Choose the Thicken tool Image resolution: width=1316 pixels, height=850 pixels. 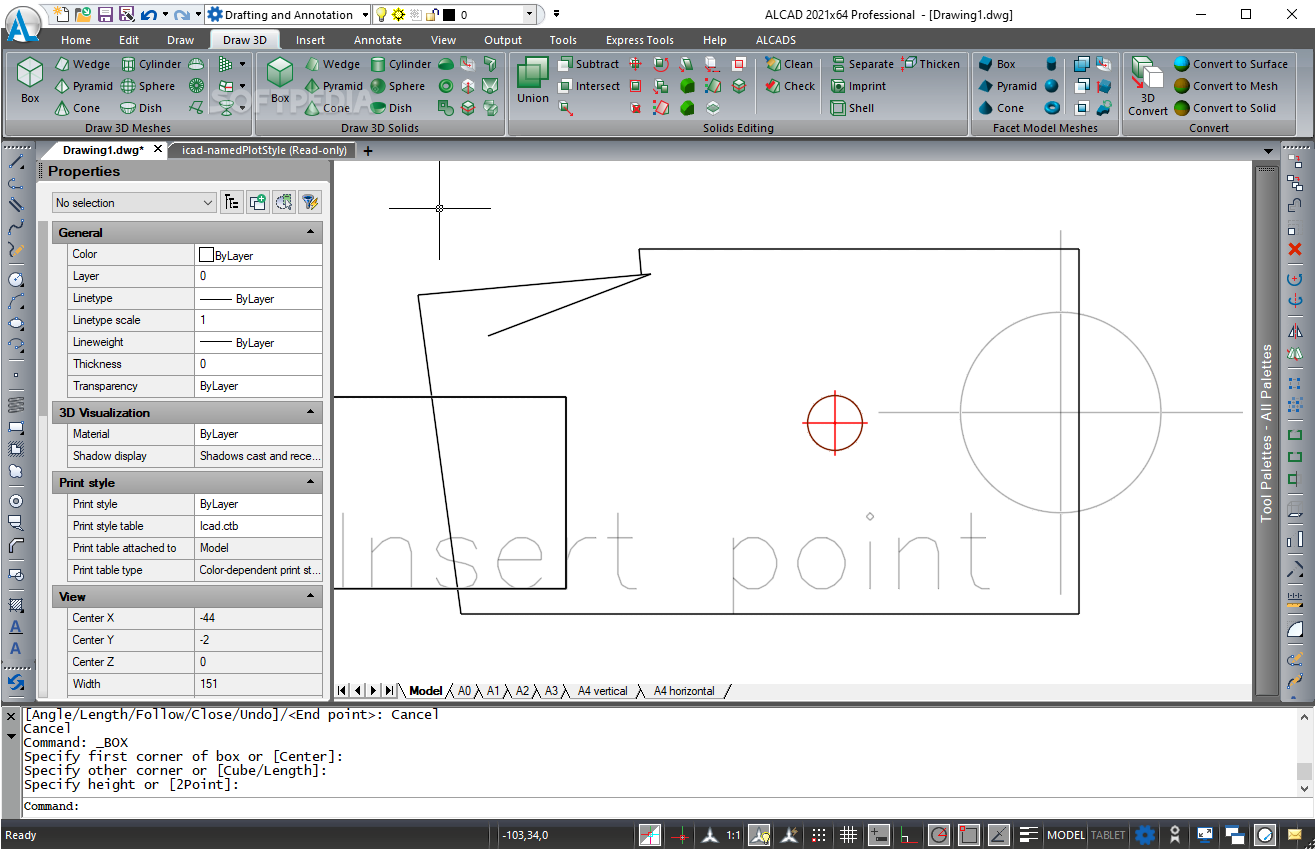pos(930,64)
